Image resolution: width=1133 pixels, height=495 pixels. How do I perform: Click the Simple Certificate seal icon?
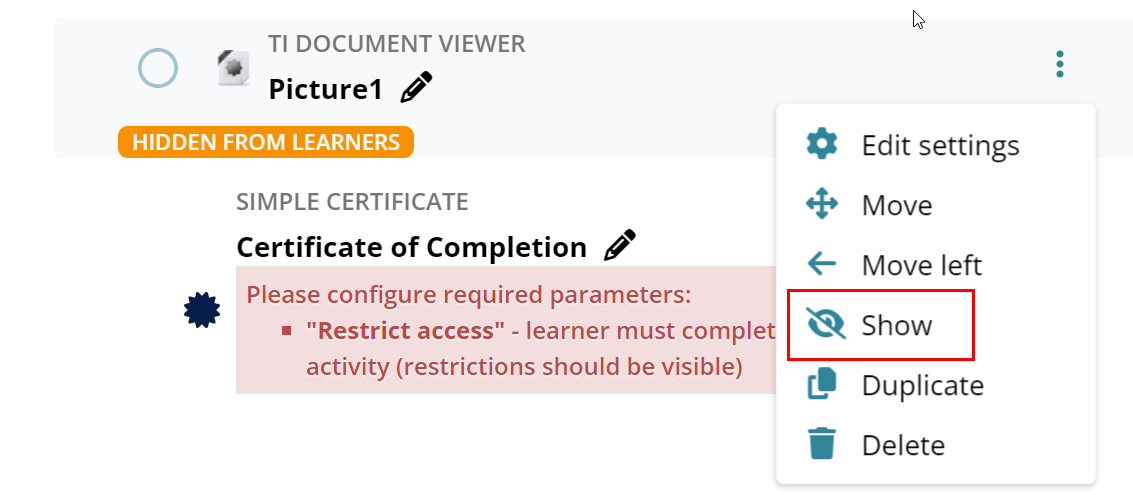pyautogui.click(x=202, y=310)
